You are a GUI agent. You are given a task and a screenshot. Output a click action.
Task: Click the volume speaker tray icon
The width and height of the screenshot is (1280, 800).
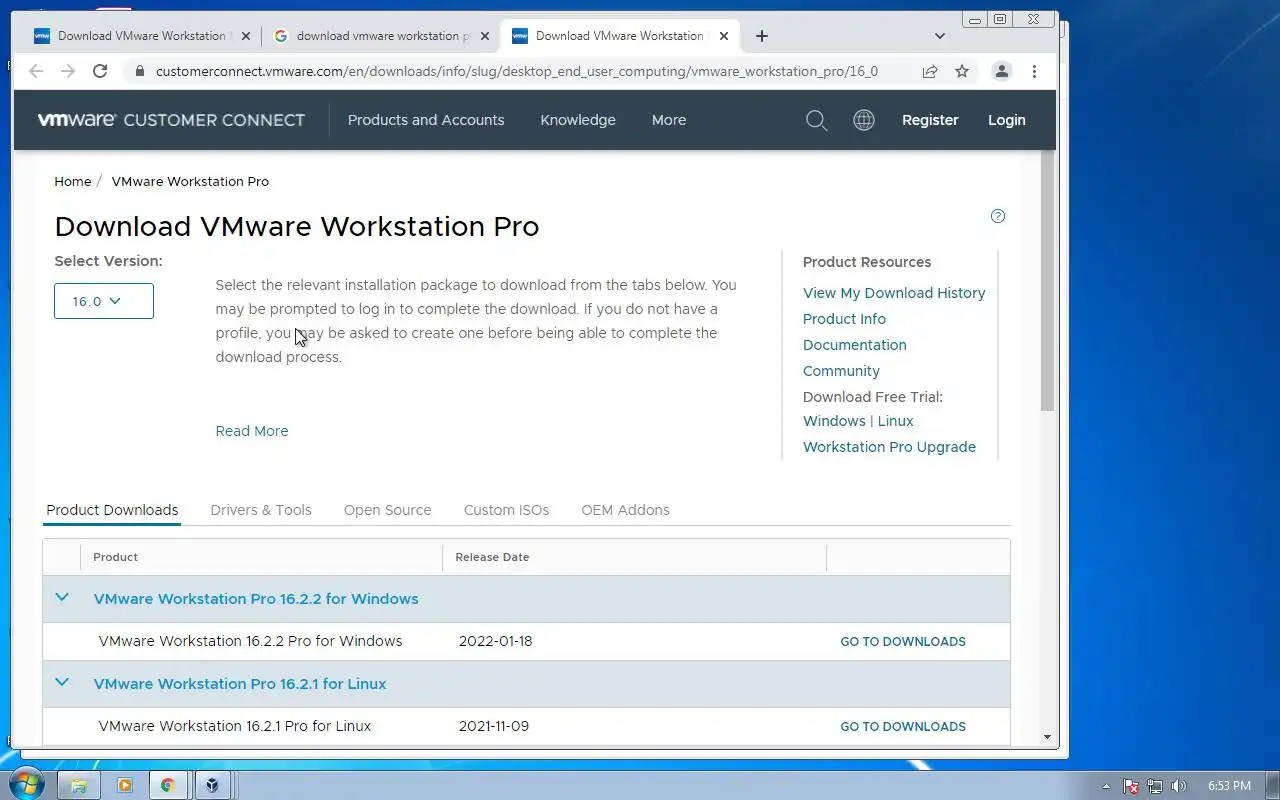(1179, 786)
